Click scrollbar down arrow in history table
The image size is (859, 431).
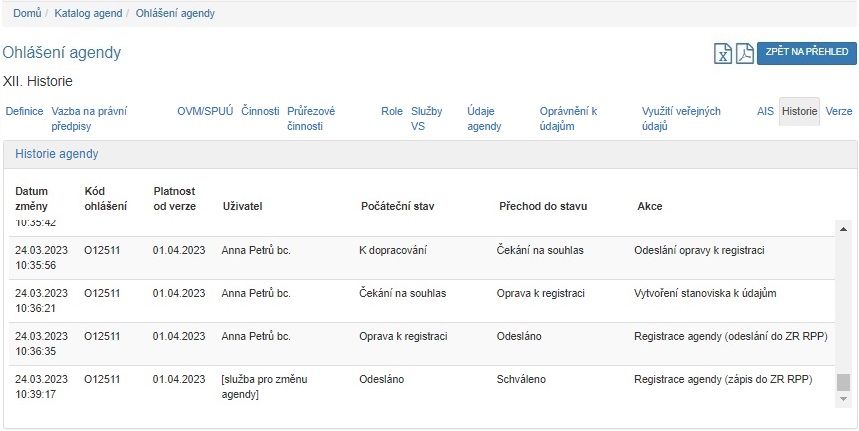coord(843,399)
